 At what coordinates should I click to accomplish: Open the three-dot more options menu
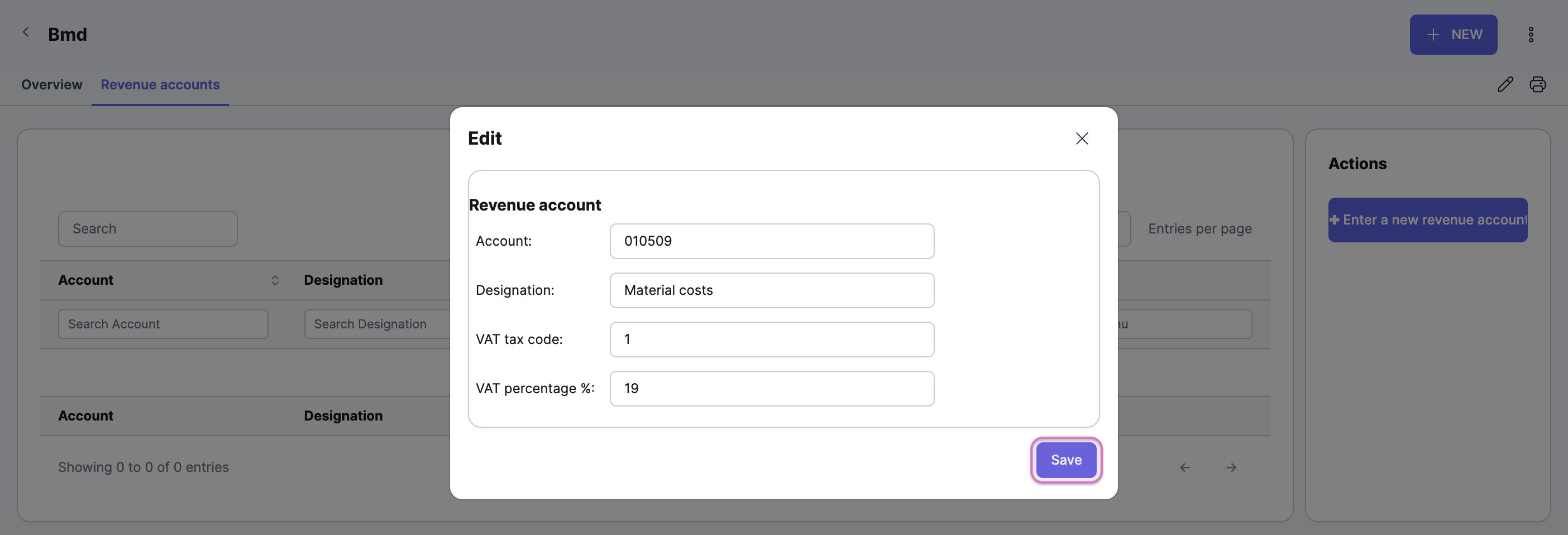pyautogui.click(x=1531, y=35)
